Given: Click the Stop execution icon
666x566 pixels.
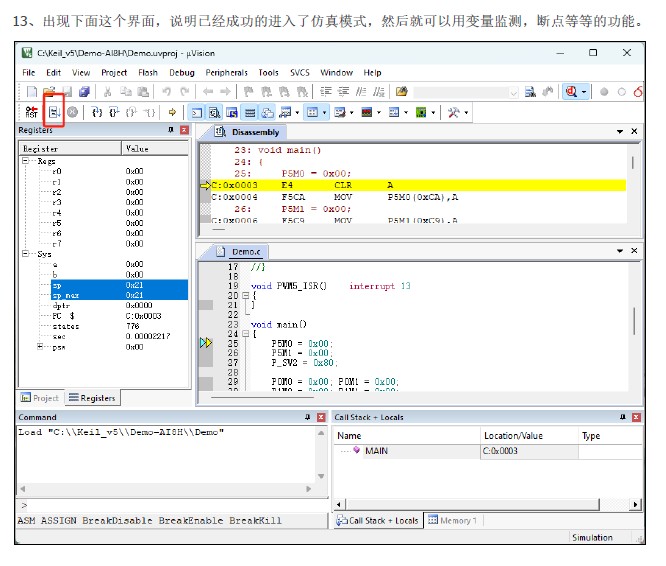Looking at the screenshot, I should pos(72,112).
